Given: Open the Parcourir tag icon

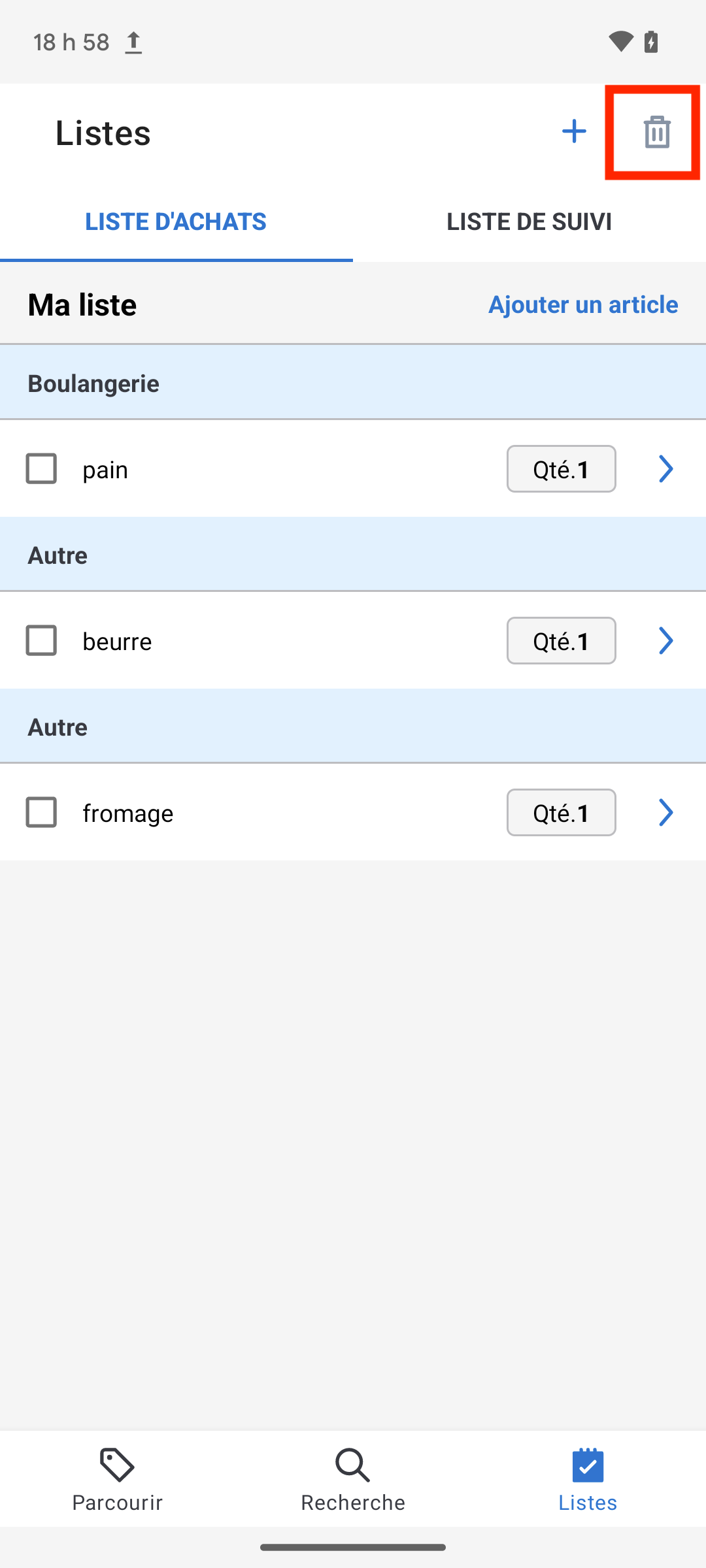Looking at the screenshot, I should point(117,1465).
